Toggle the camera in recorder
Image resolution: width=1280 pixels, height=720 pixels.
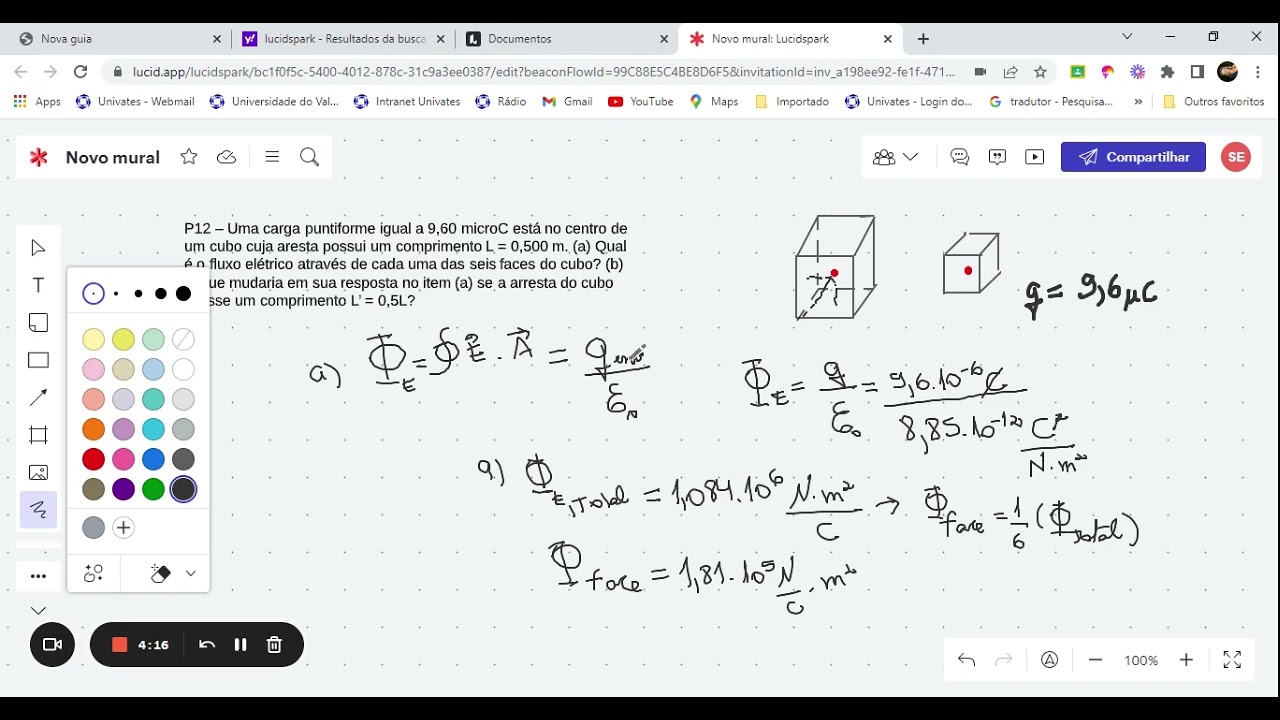pos(52,645)
